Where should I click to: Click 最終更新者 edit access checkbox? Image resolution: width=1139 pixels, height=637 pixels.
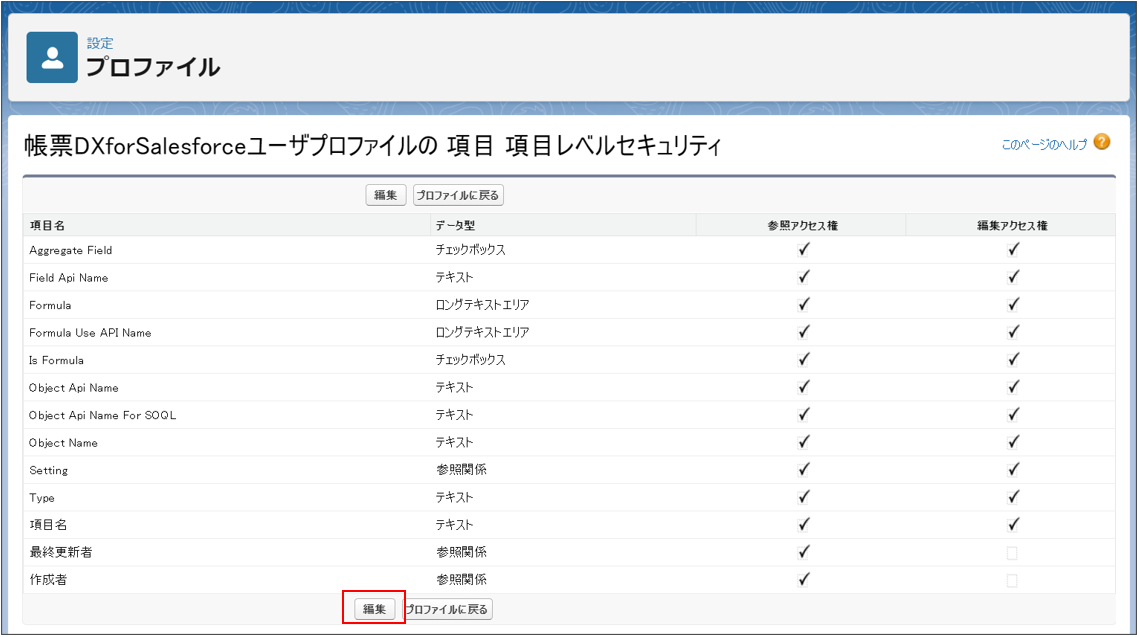1012,552
